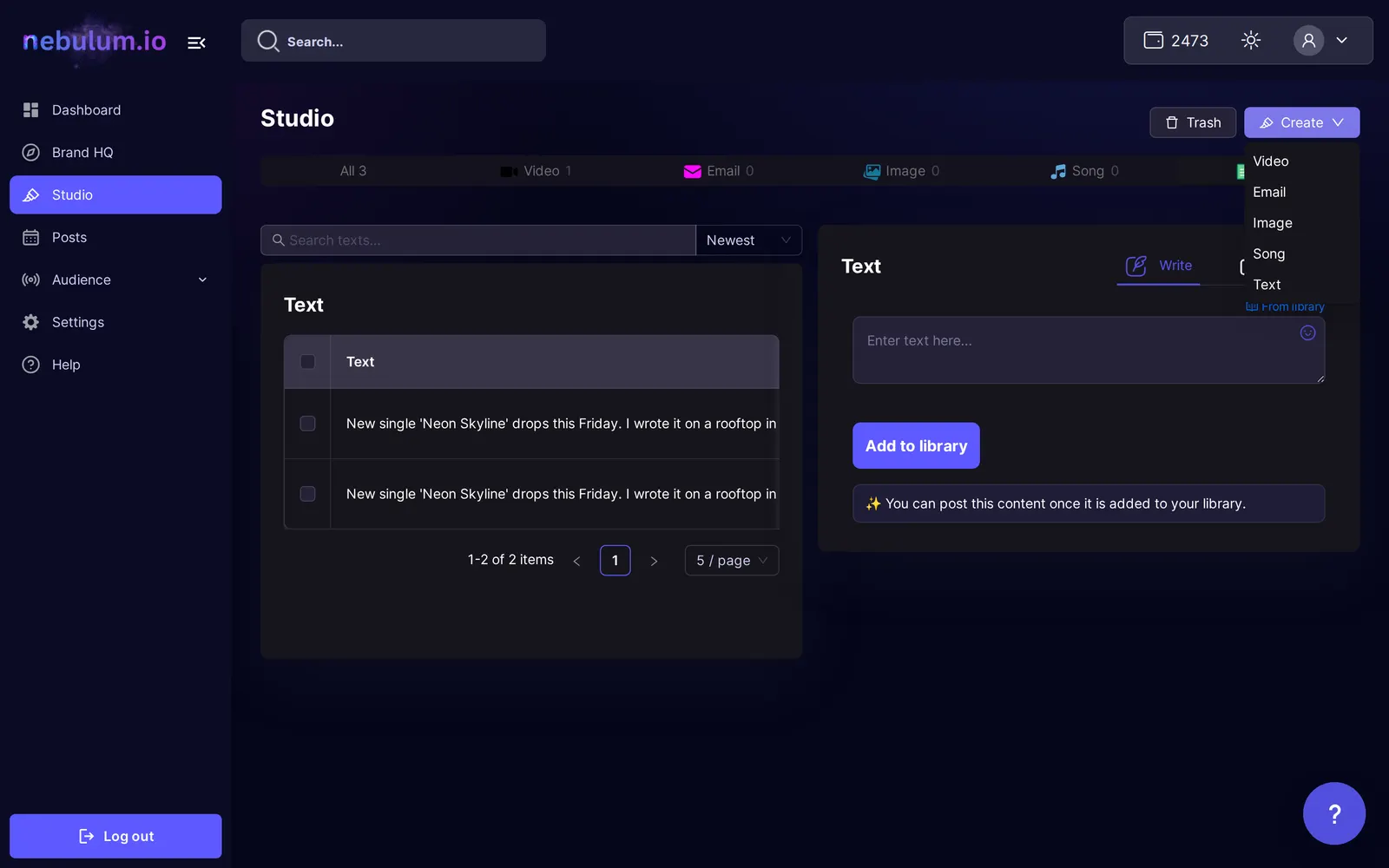1389x868 pixels.
Task: Open the user avatar profile icon
Action: coord(1308,40)
